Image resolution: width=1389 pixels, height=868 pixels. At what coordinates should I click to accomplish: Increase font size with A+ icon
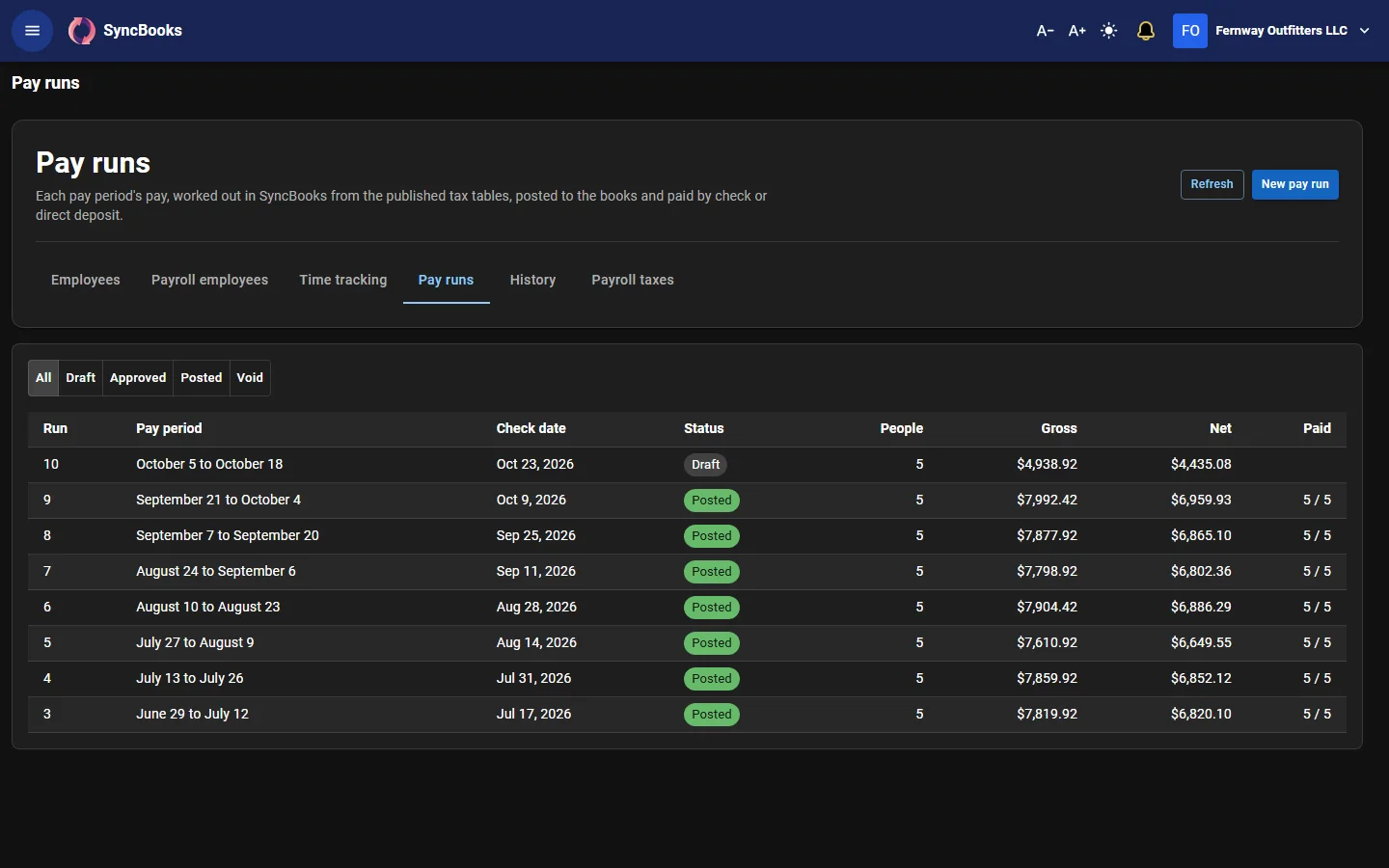point(1077,31)
